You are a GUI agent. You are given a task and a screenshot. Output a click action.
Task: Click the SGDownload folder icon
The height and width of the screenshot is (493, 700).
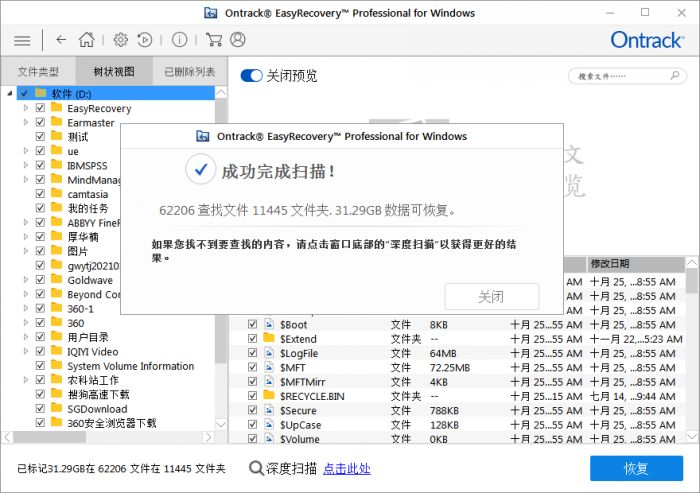pyautogui.click(x=56, y=408)
